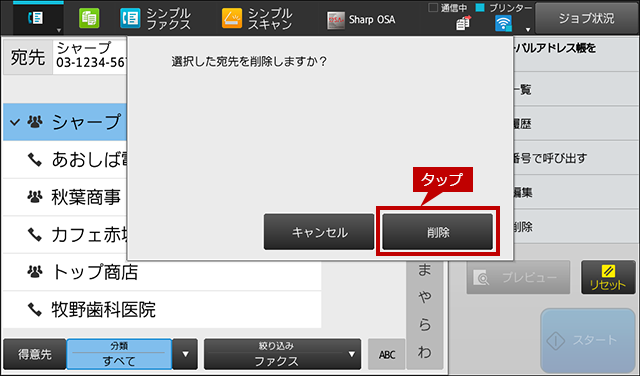Open the 履歴 history menu item
This screenshot has height=376, width=640.
[576, 124]
